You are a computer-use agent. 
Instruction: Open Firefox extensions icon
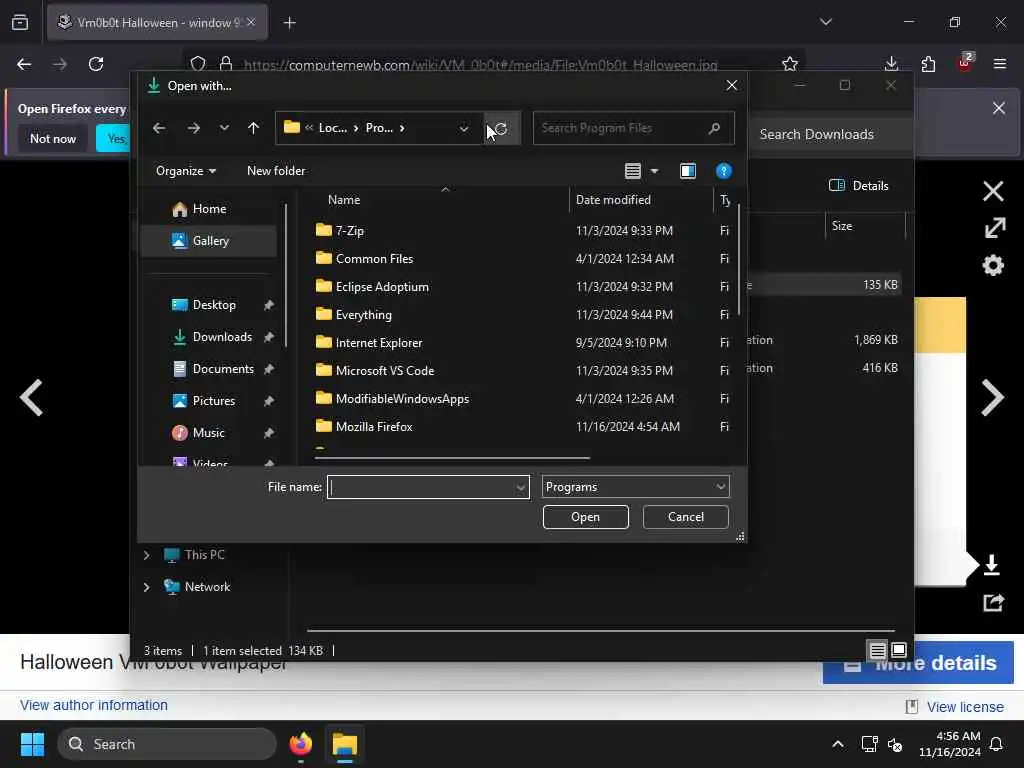(928, 64)
